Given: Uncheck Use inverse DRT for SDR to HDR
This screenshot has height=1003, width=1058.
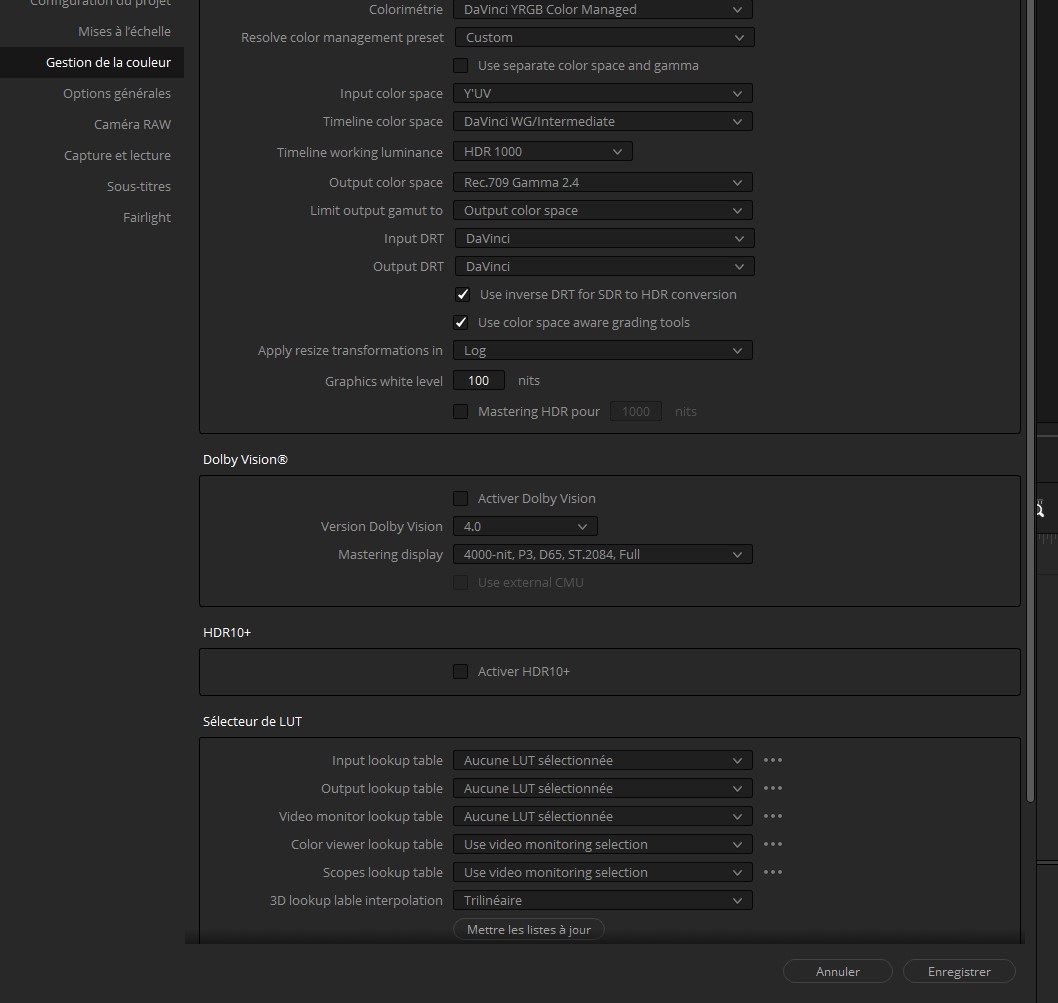Looking at the screenshot, I should 462,294.
